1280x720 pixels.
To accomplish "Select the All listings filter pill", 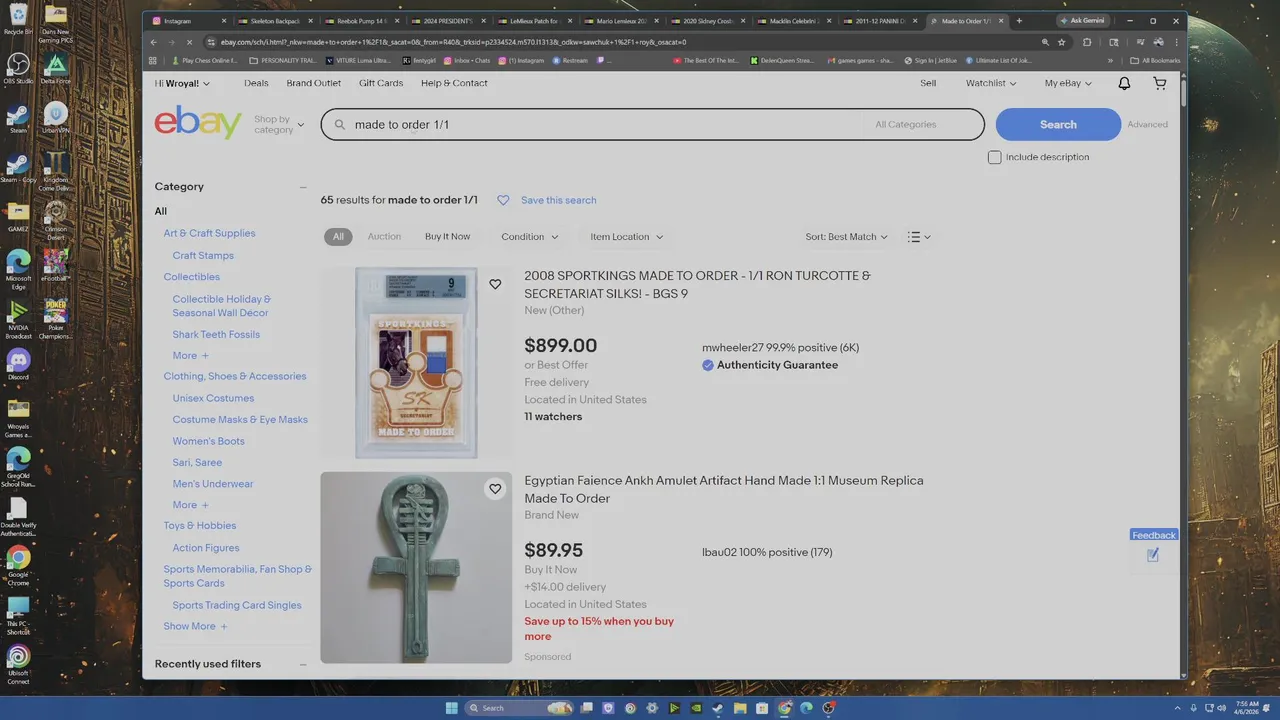I will click(338, 237).
